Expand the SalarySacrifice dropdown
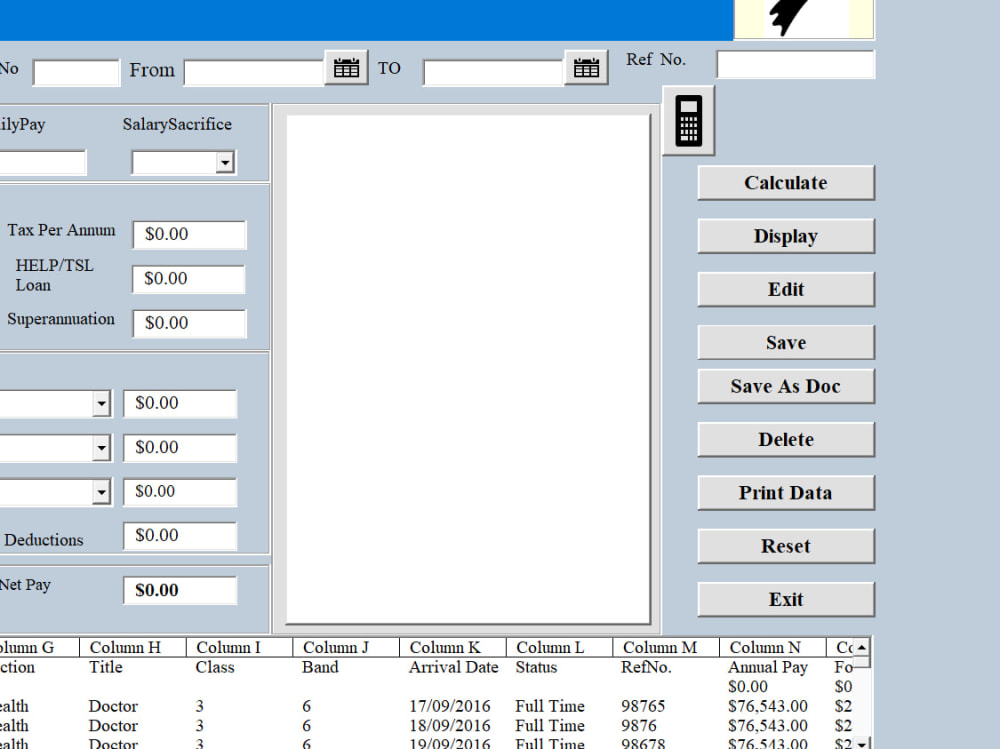The image size is (1000, 749). click(224, 163)
